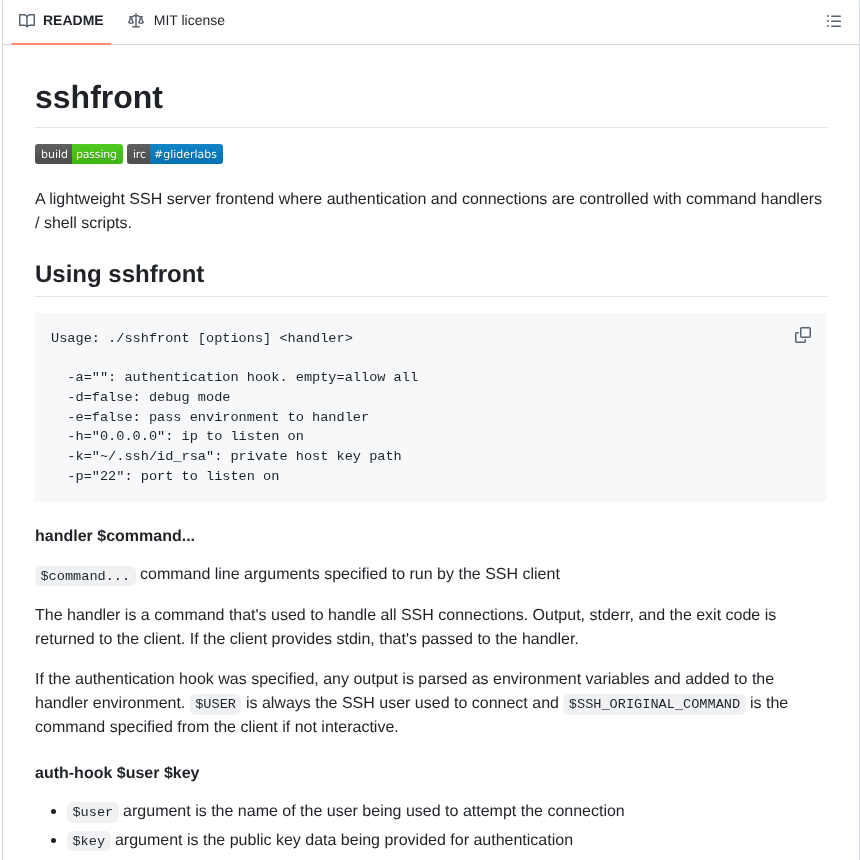Select the $command... inline code text

click(x=85, y=575)
